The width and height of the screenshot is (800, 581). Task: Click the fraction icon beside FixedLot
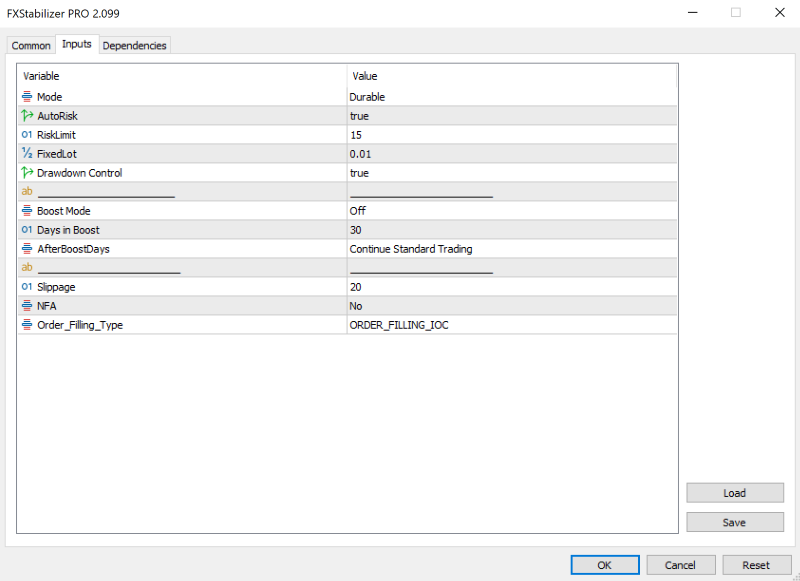pos(27,154)
